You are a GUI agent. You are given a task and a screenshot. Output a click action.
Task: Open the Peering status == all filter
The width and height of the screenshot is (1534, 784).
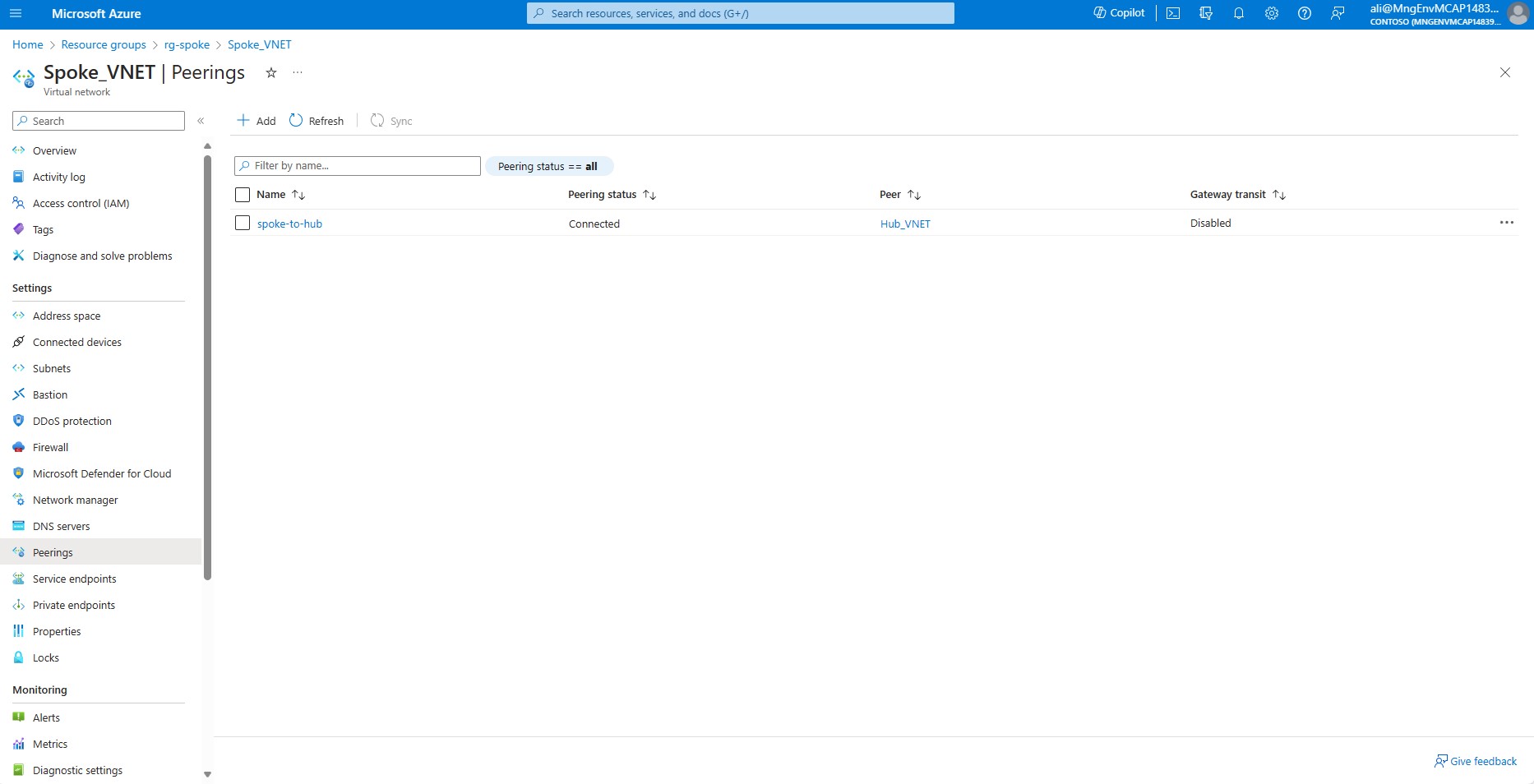point(548,166)
